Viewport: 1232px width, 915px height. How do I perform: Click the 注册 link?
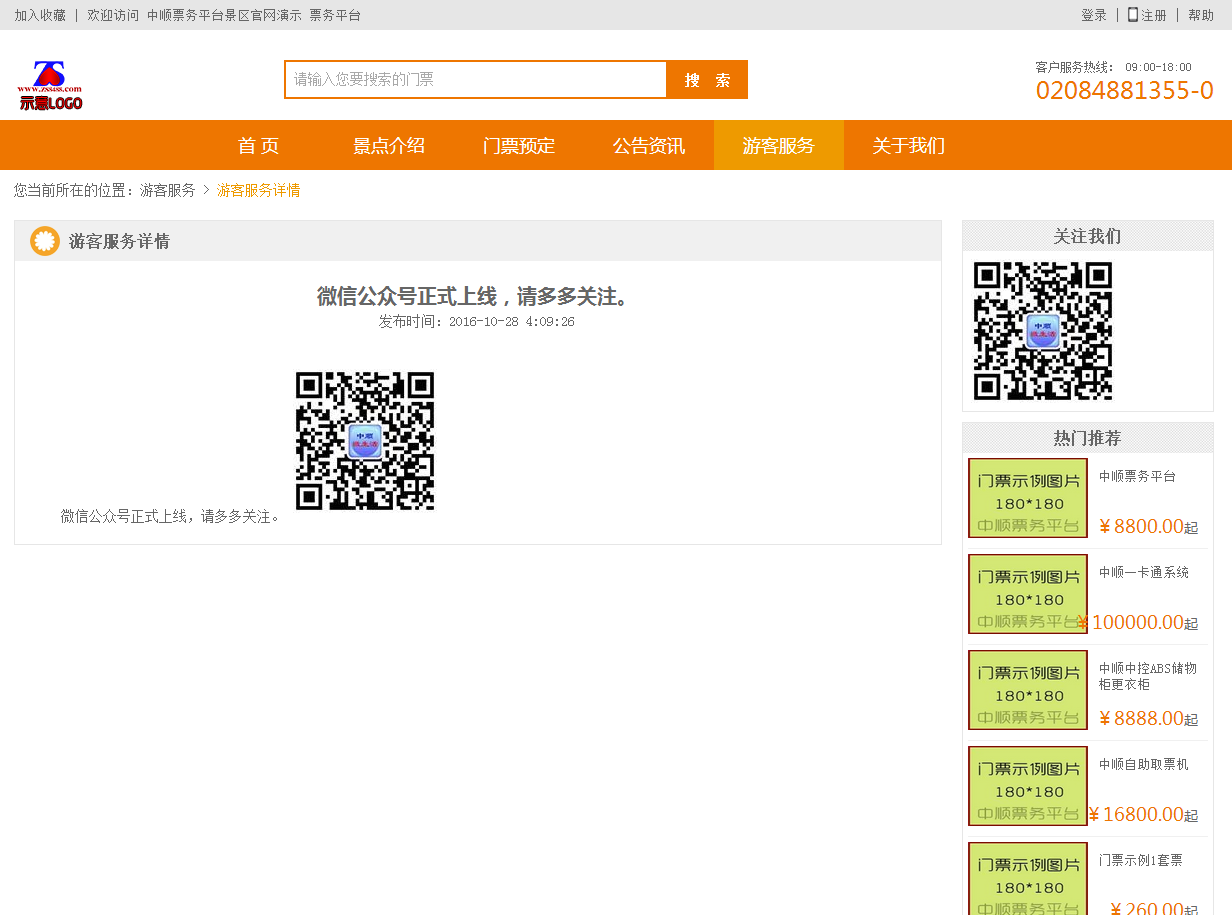1154,15
